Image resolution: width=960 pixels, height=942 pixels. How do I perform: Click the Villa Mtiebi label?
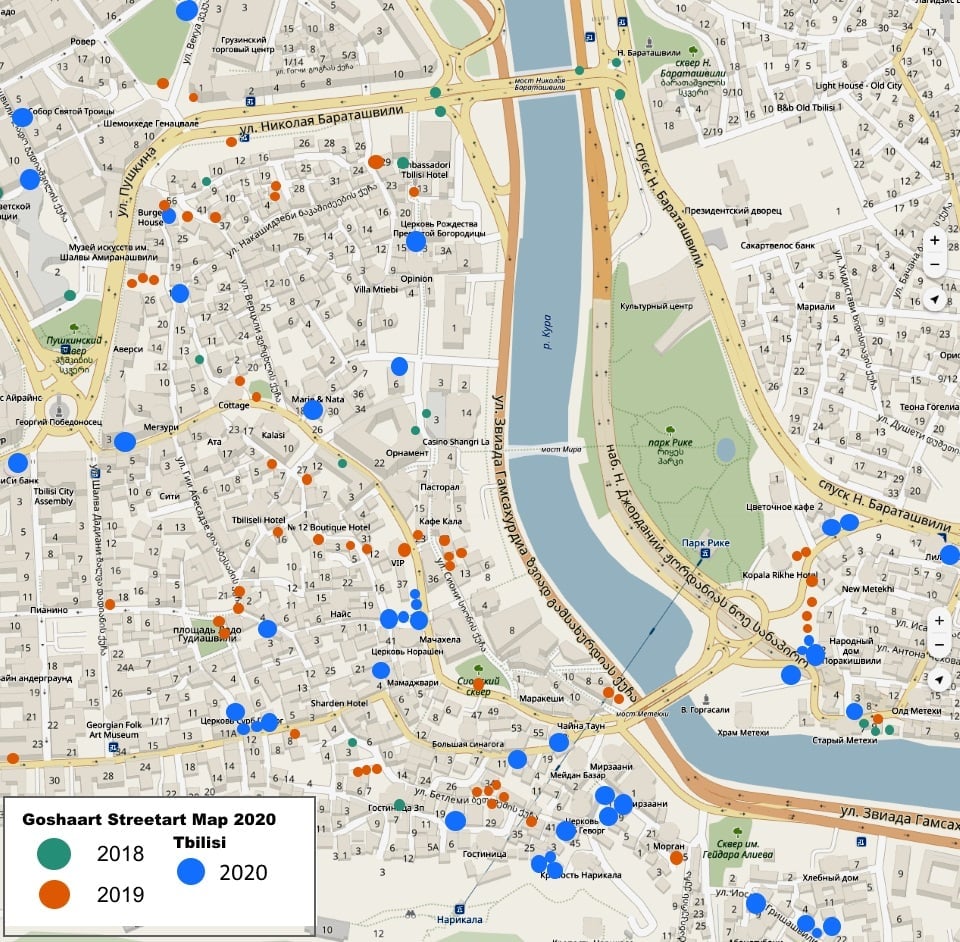(376, 289)
